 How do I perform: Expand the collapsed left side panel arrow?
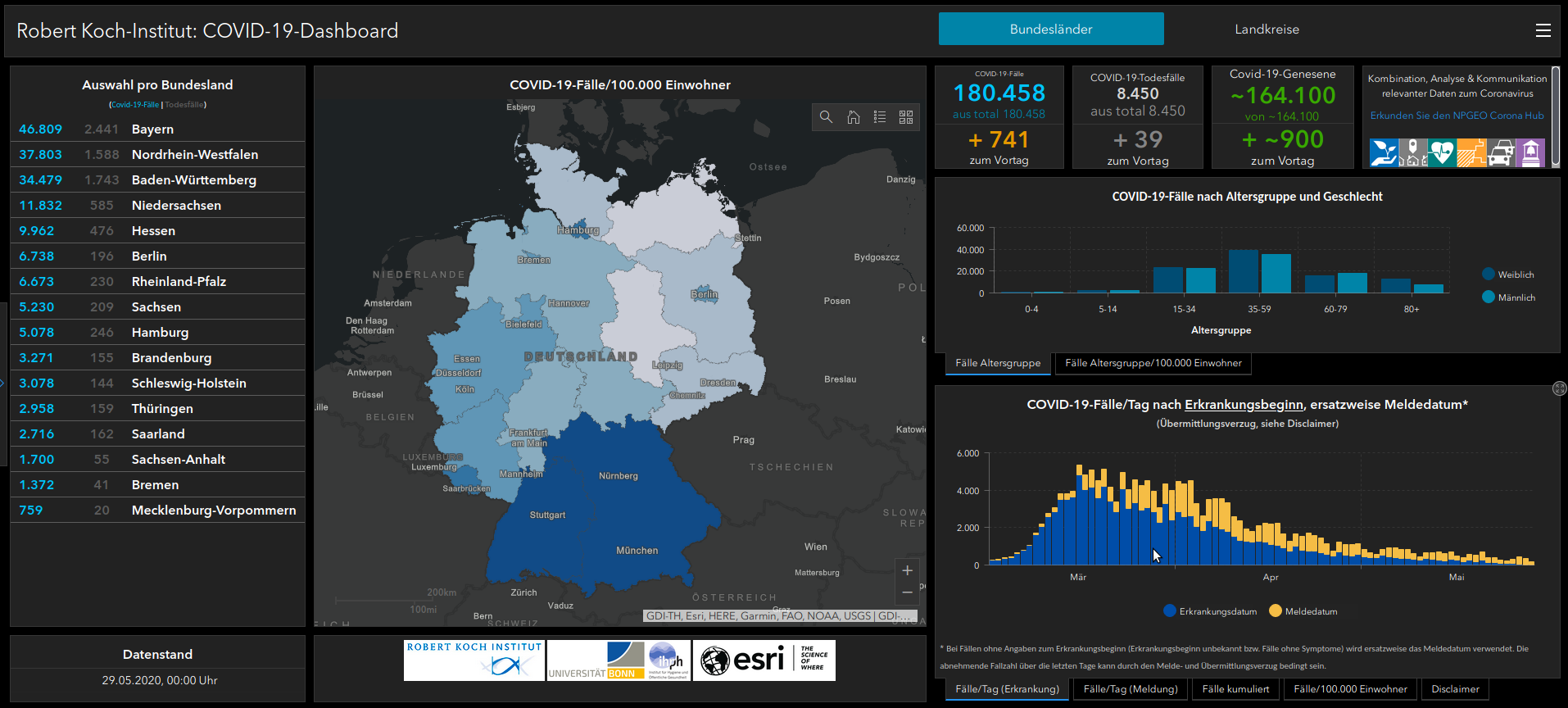[2, 383]
